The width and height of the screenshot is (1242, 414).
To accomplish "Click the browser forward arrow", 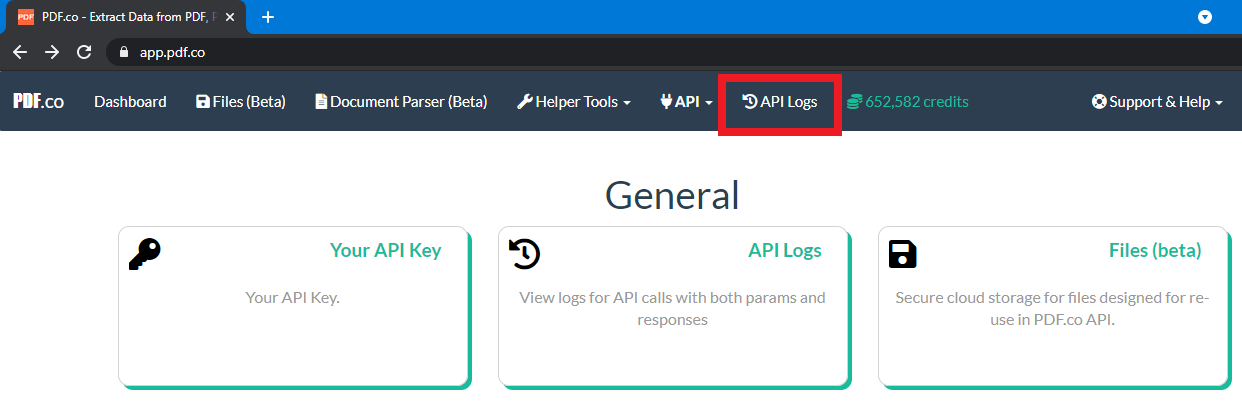I will click(52, 52).
